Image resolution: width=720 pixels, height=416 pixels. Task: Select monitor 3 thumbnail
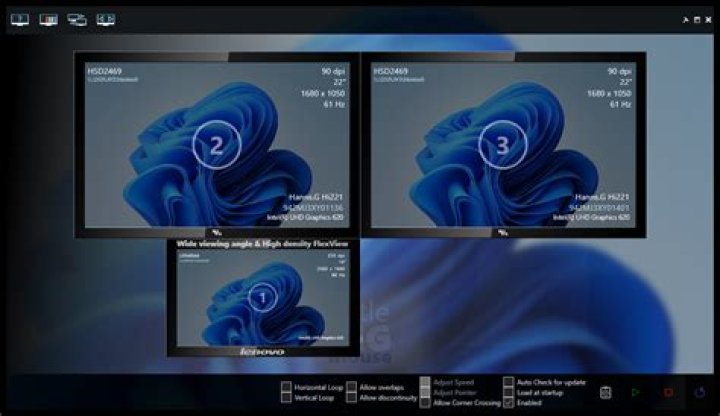point(503,145)
